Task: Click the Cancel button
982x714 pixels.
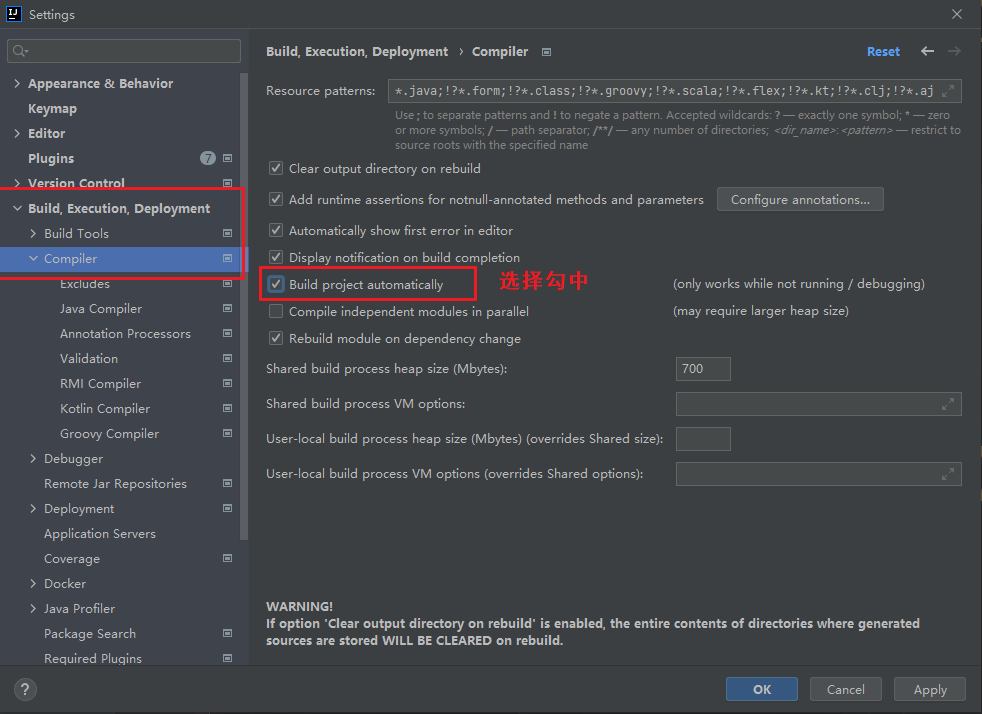Action: click(845, 689)
